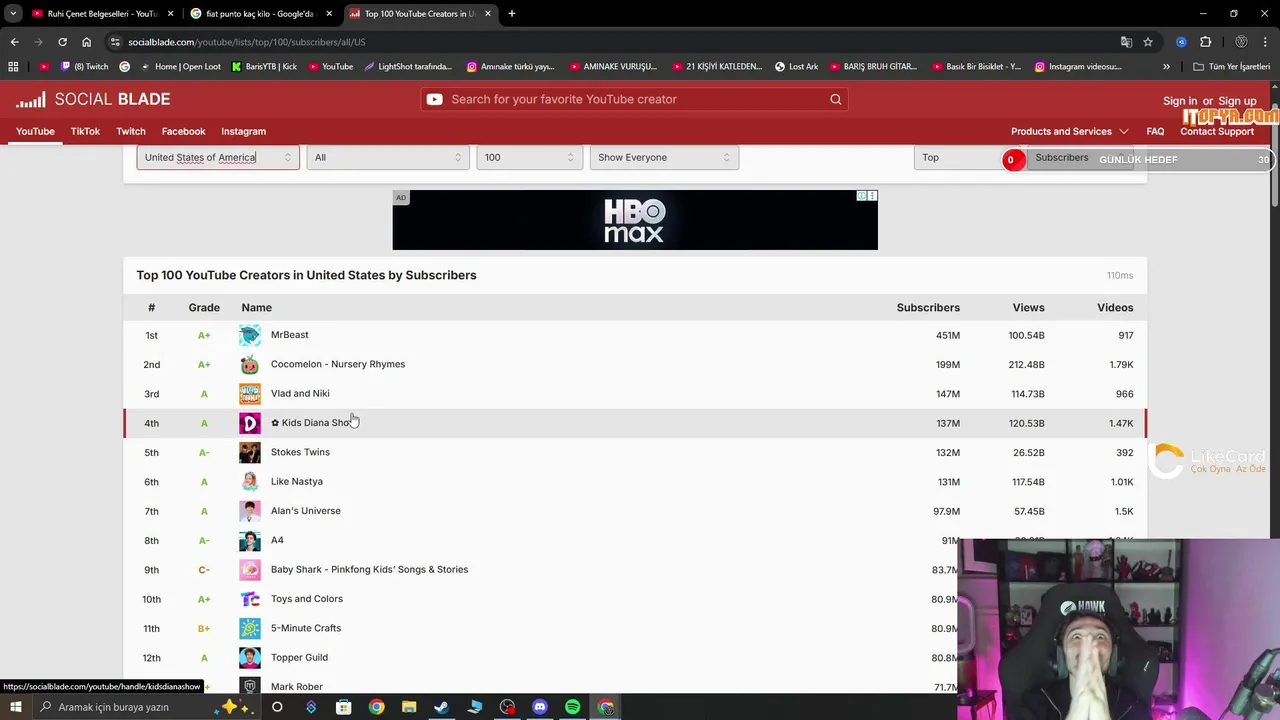The width and height of the screenshot is (1280, 720).
Task: Expand hidden bookmarks overflow chevron
Action: [x=1166, y=67]
